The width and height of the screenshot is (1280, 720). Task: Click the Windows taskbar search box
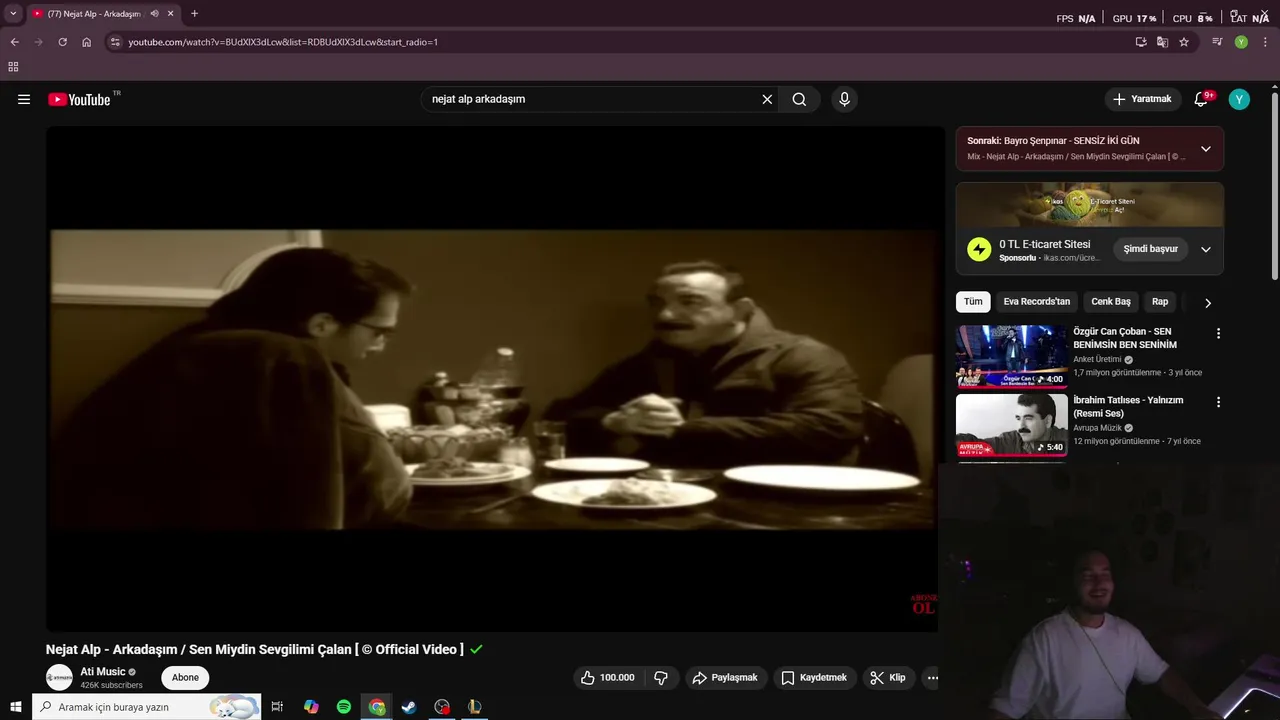(147, 707)
